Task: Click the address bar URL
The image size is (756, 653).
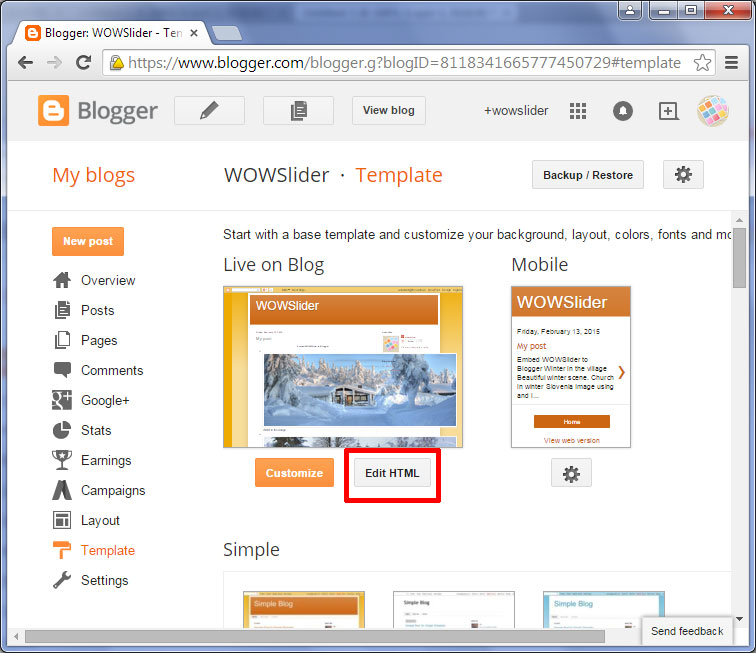Action: 404,63
